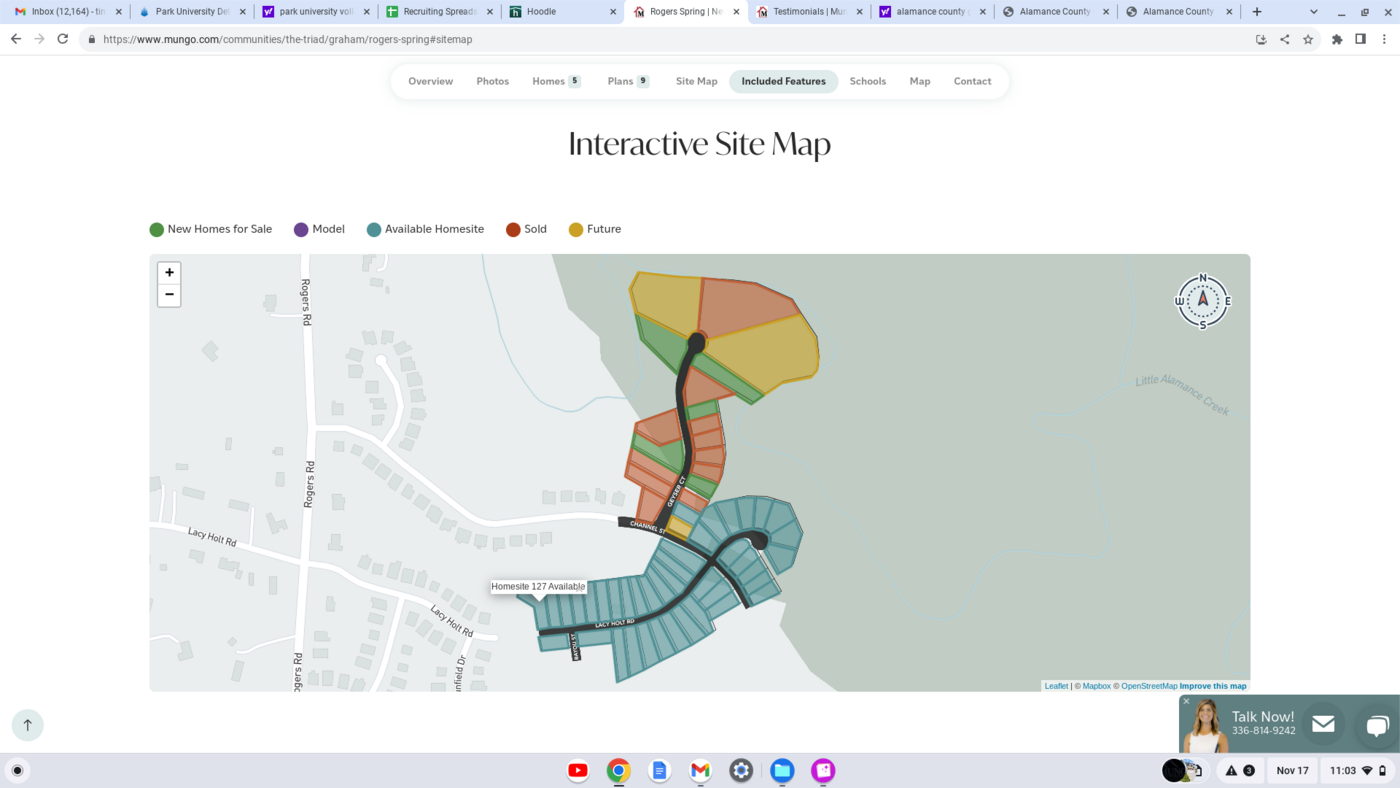Image resolution: width=1400 pixels, height=788 pixels.
Task: Open the live chat bubble icon
Action: click(x=1376, y=725)
